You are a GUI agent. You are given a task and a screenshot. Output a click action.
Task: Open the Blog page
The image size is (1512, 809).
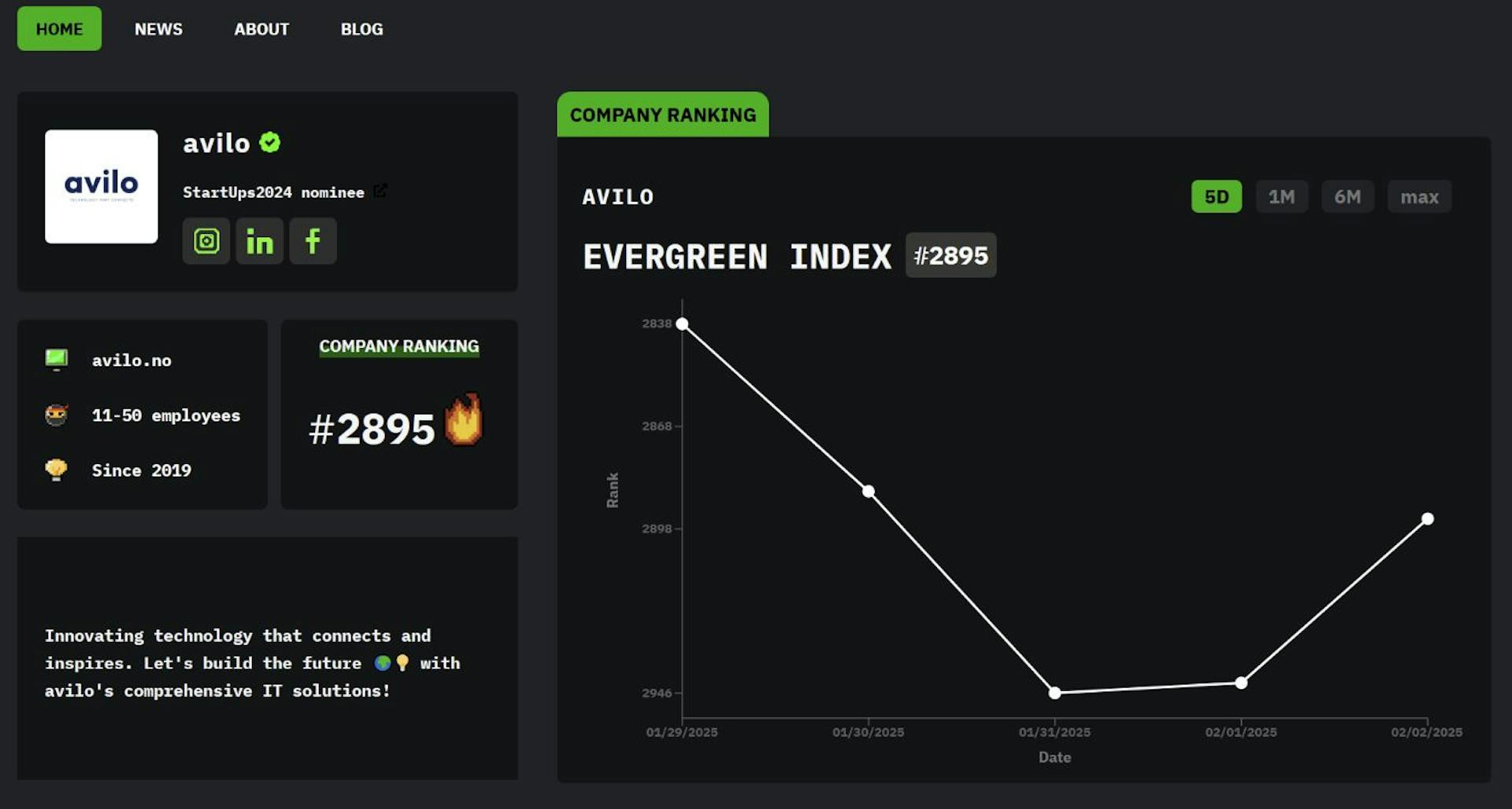point(361,29)
